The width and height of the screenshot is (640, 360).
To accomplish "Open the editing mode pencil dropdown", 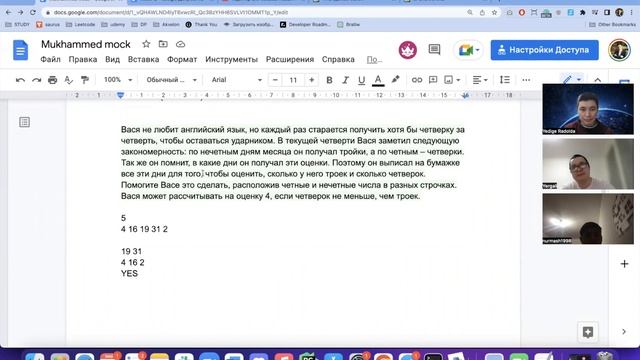I will [x=571, y=80].
